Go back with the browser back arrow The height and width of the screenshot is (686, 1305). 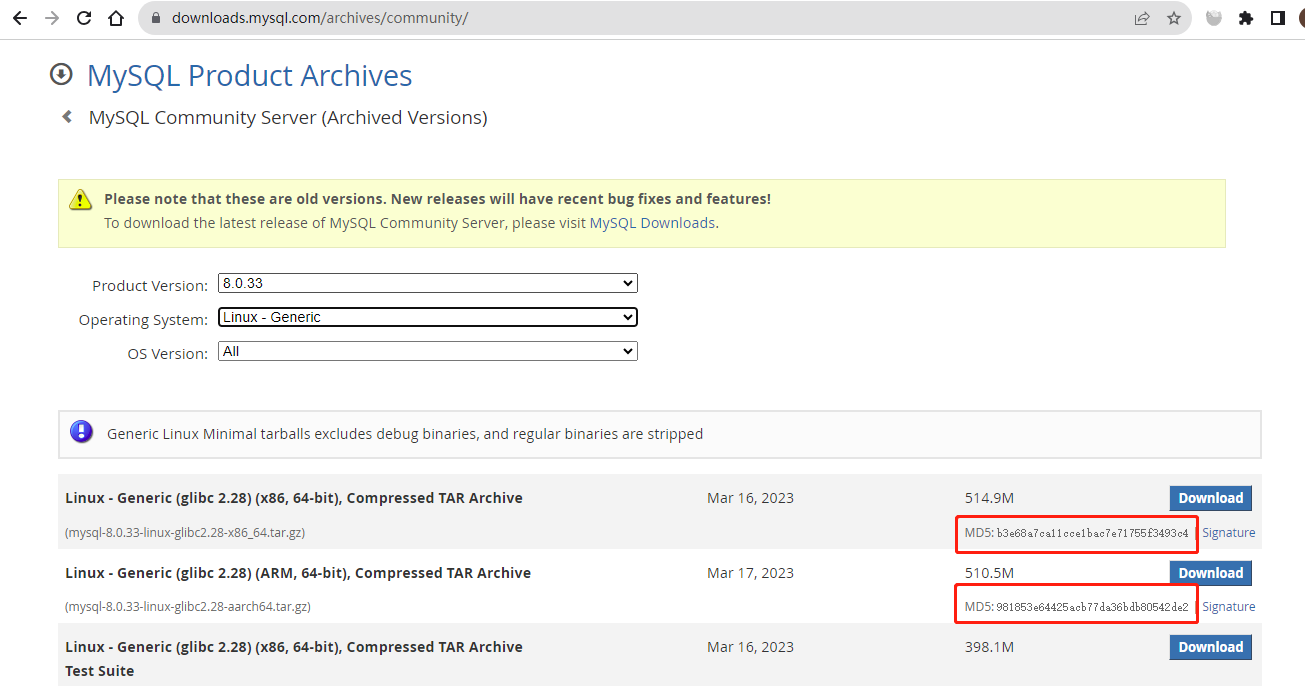coord(20,18)
